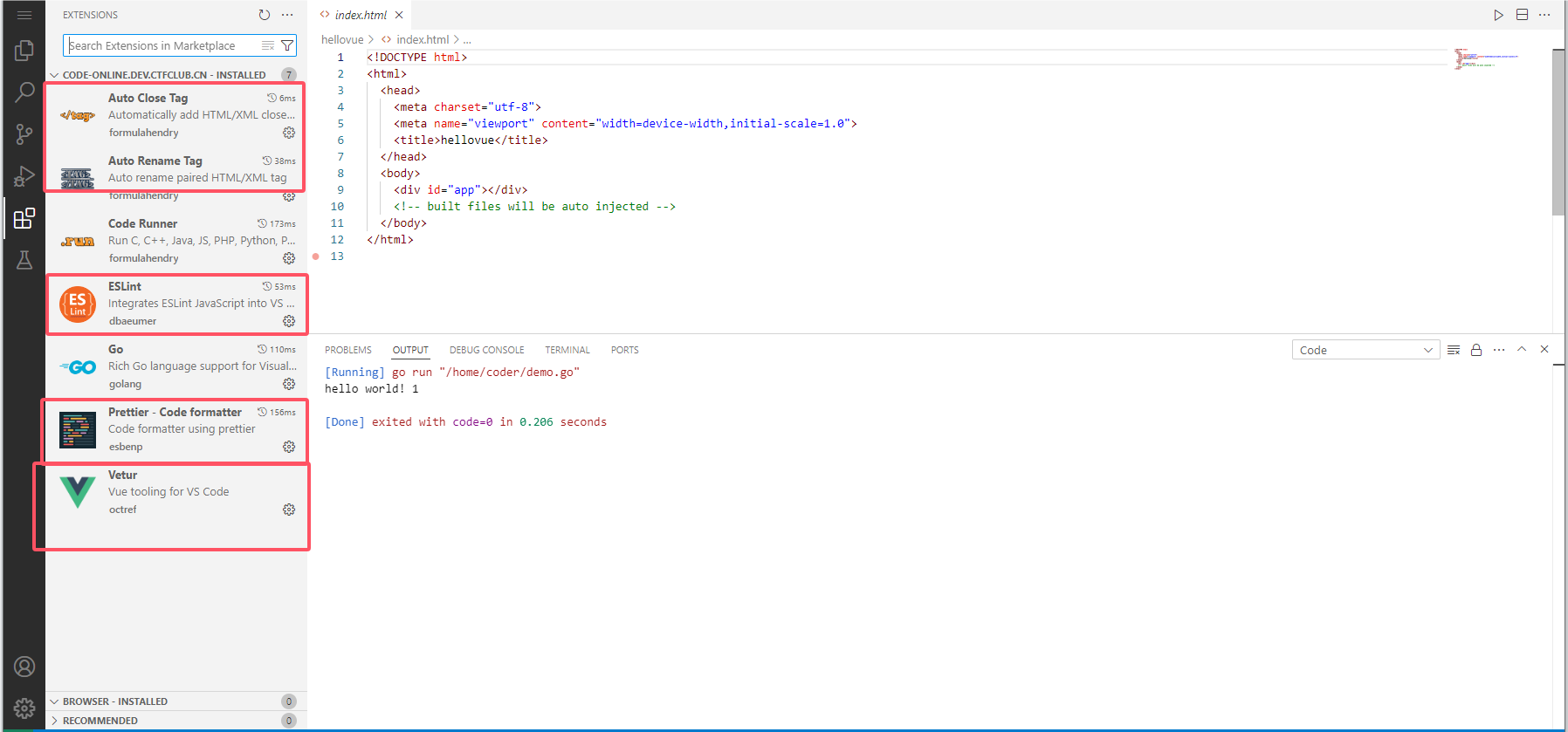1568x732 pixels.
Task: Open the Code Runner extension
Action: click(x=176, y=241)
